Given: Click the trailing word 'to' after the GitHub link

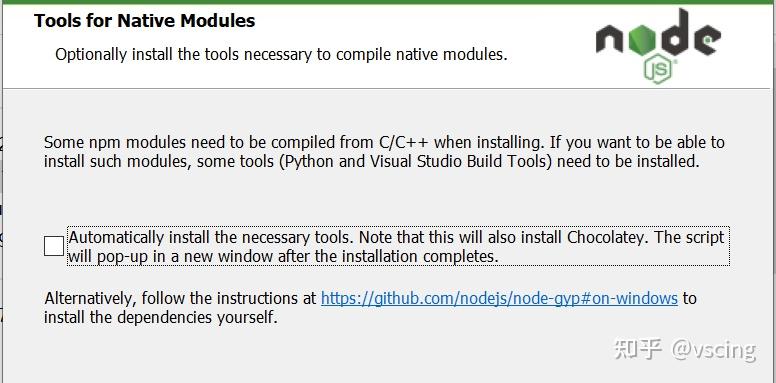Looking at the screenshot, I should pos(689,298).
